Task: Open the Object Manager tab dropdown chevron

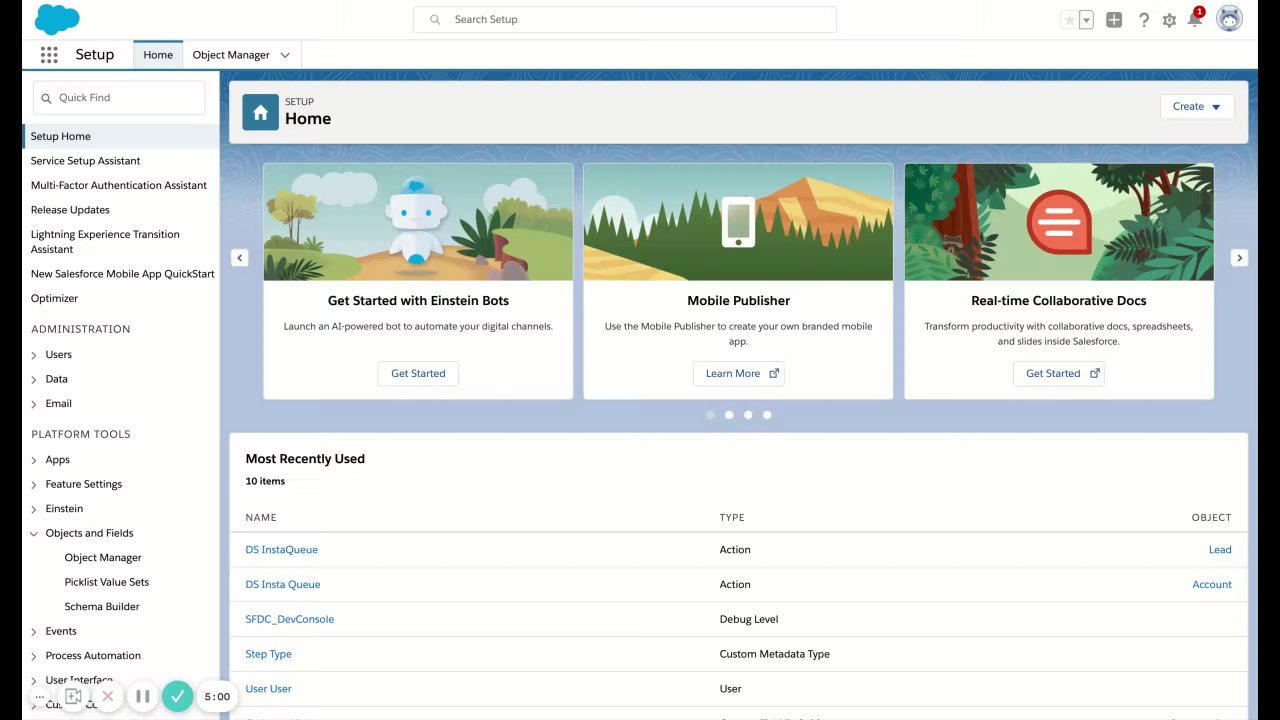Action: pos(285,55)
